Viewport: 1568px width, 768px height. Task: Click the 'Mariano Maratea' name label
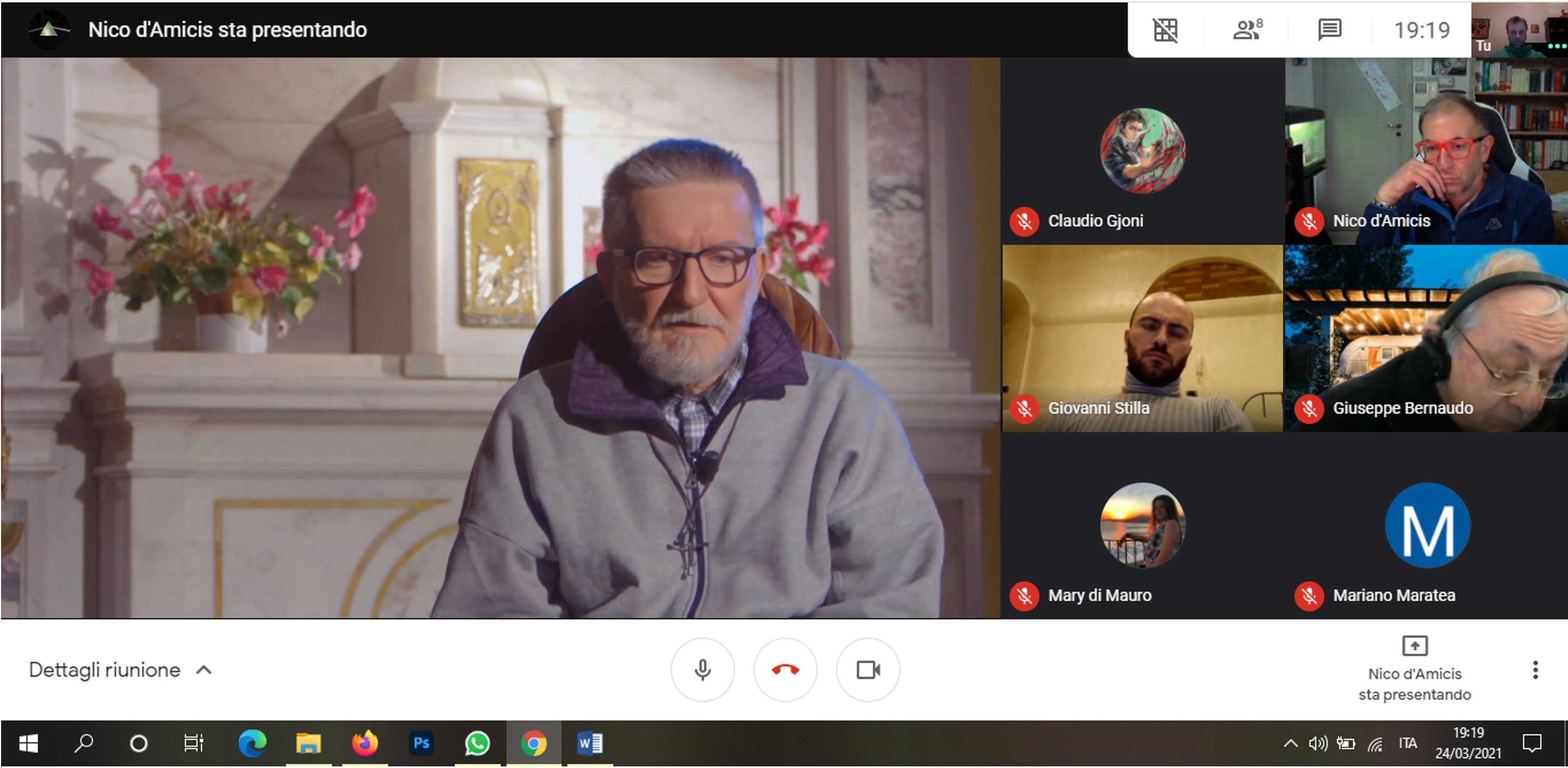[1394, 595]
